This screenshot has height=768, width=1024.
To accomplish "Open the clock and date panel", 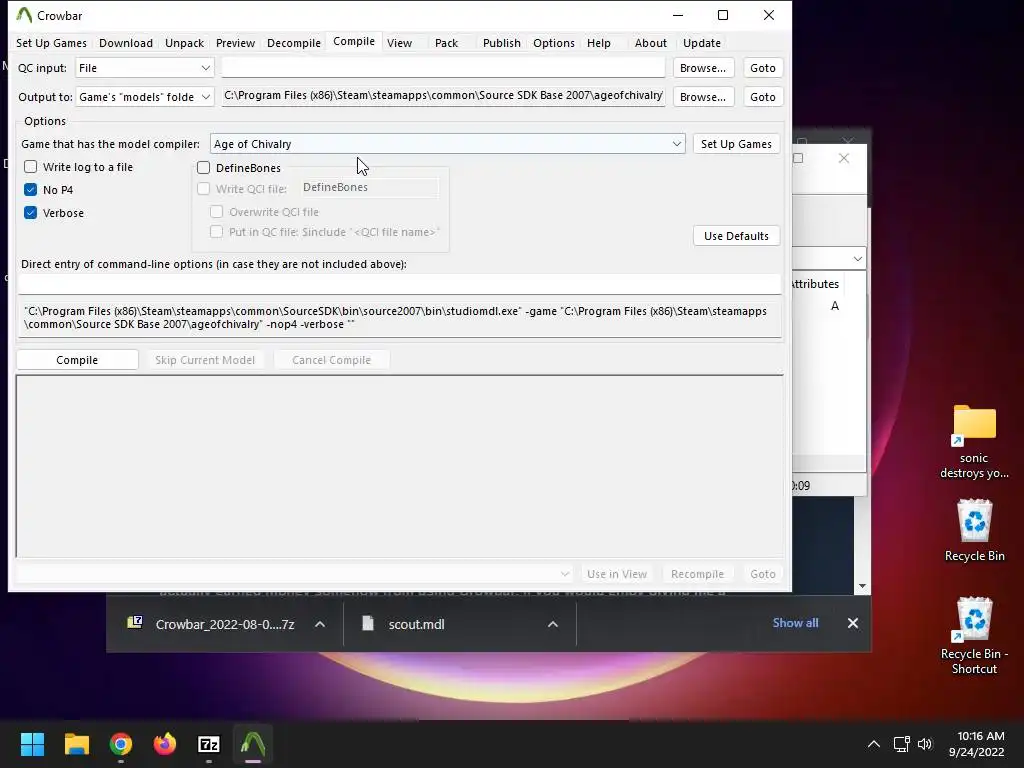I will click(x=978, y=744).
